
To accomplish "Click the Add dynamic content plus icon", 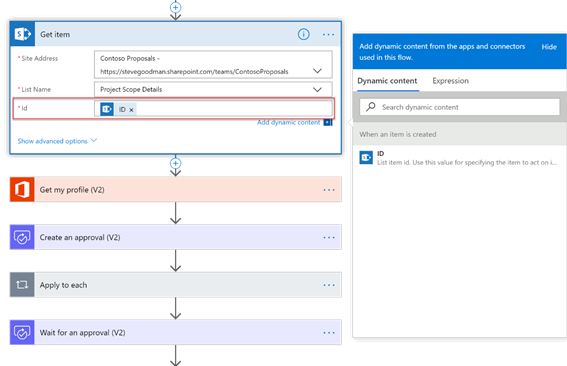I will coord(328,122).
